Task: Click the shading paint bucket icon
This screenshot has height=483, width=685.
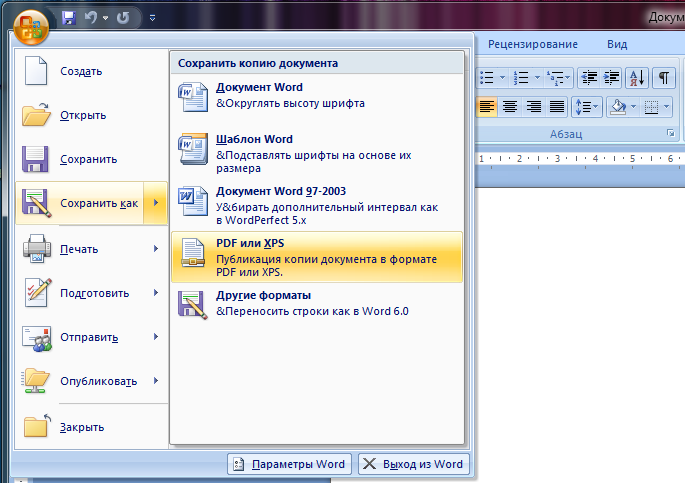Action: click(618, 107)
